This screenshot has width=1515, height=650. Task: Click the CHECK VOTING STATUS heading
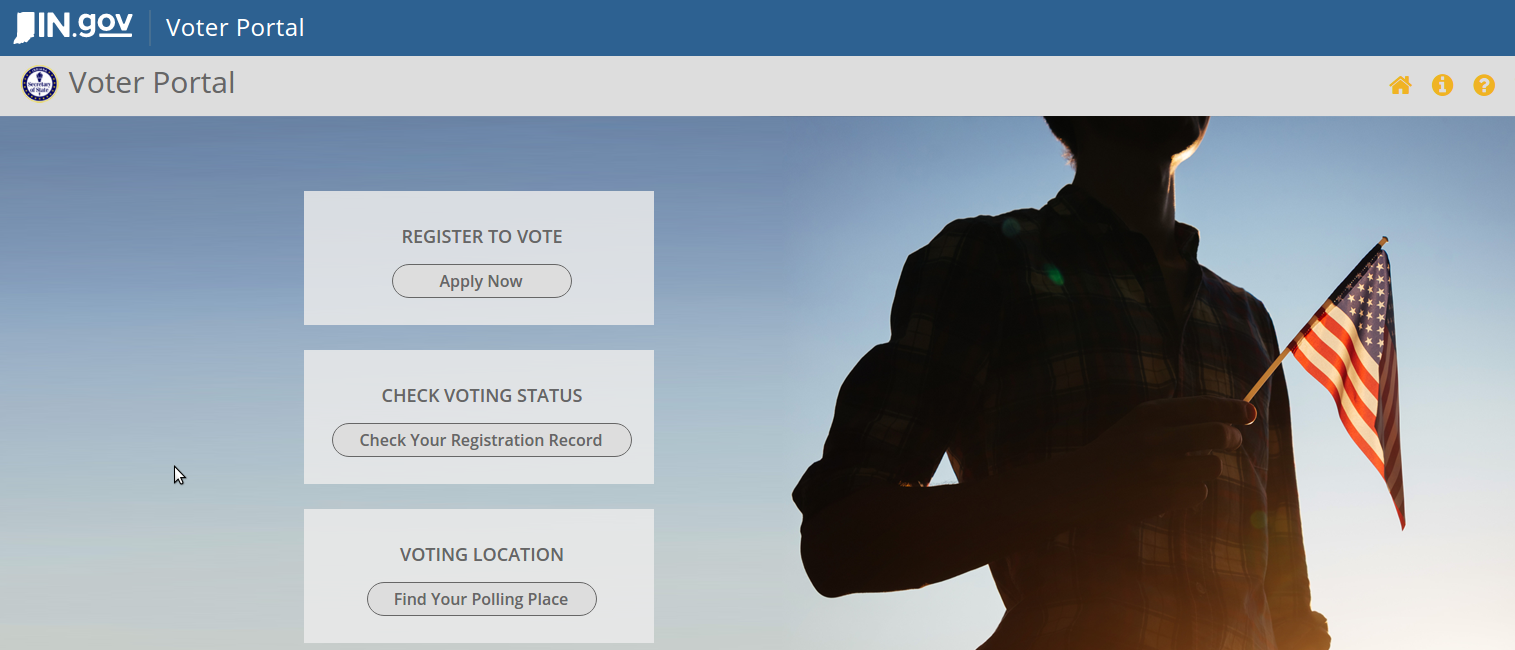pos(482,396)
